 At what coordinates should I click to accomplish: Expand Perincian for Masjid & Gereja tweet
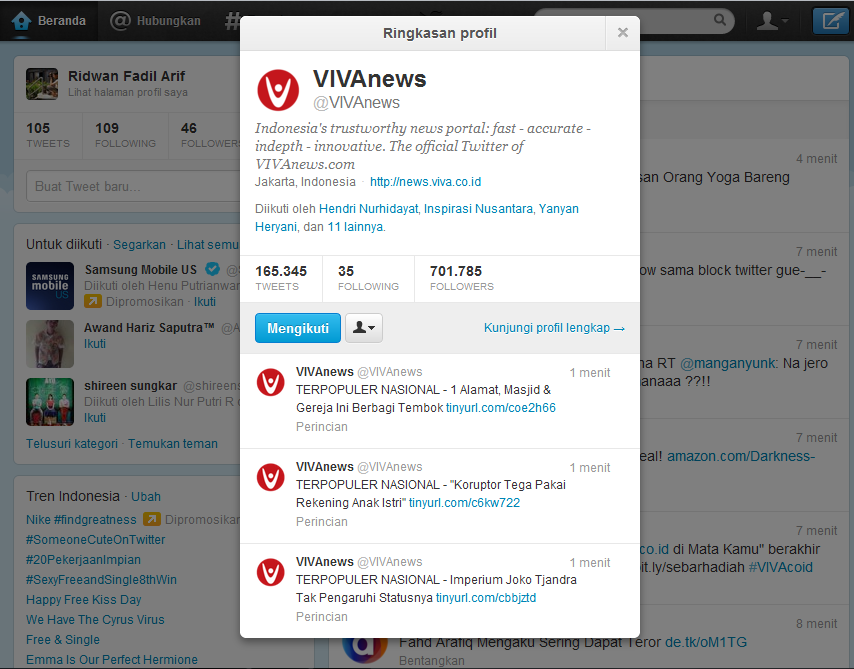click(x=322, y=427)
